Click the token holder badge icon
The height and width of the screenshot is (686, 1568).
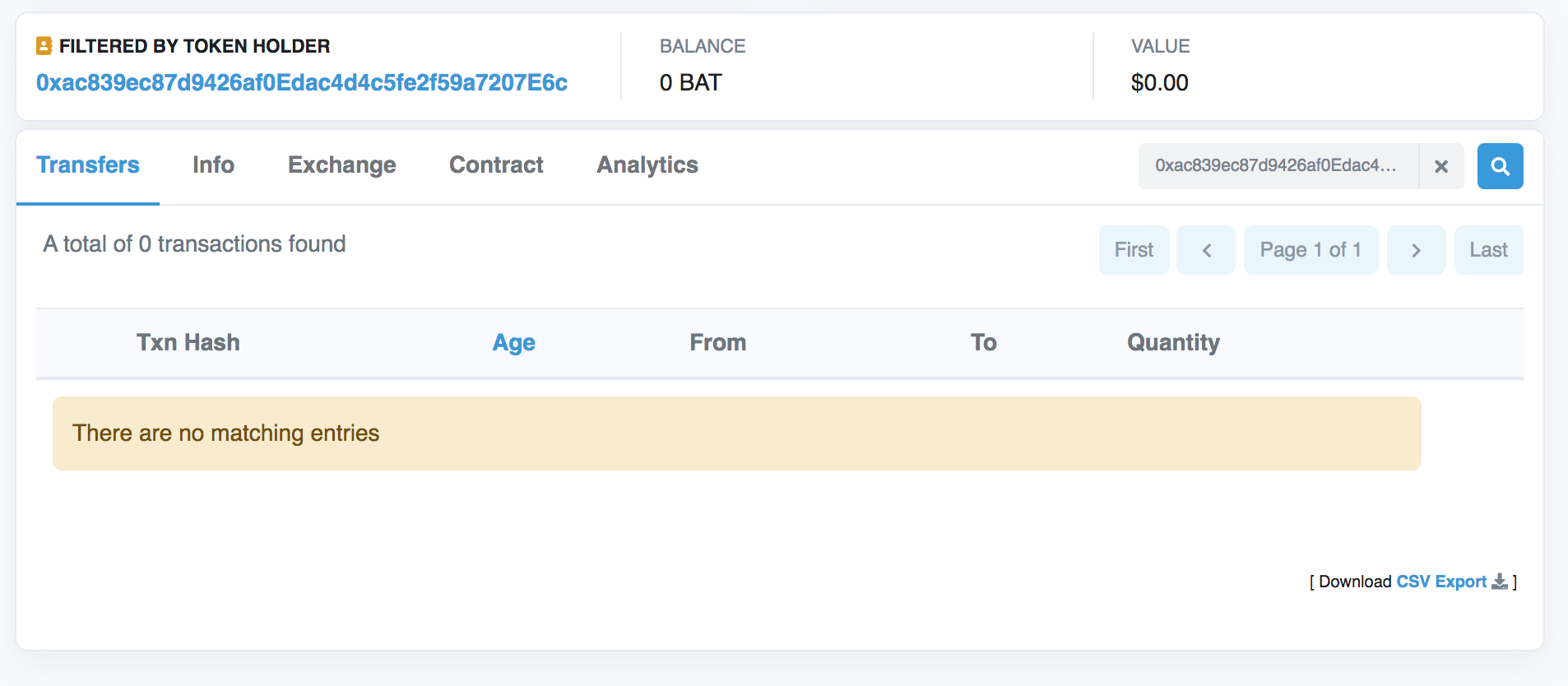pos(44,46)
